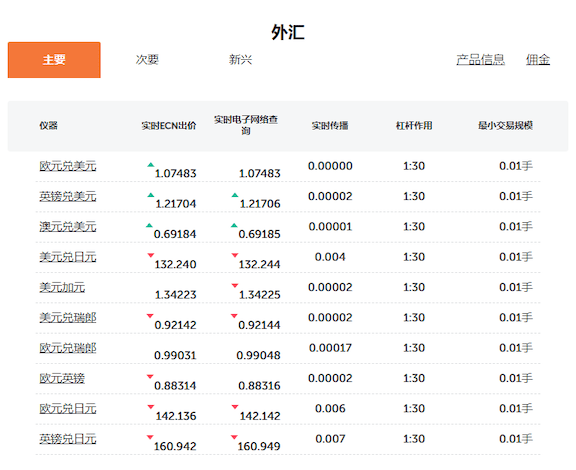Click the 实时ECN出价 column header
The width and height of the screenshot is (576, 470).
(x=169, y=126)
